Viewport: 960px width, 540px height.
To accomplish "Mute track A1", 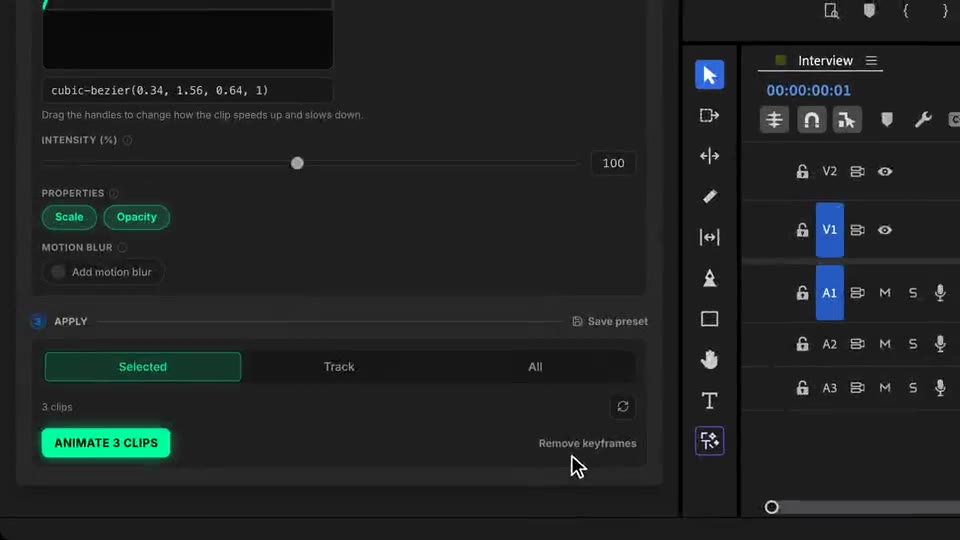I will (x=885, y=293).
